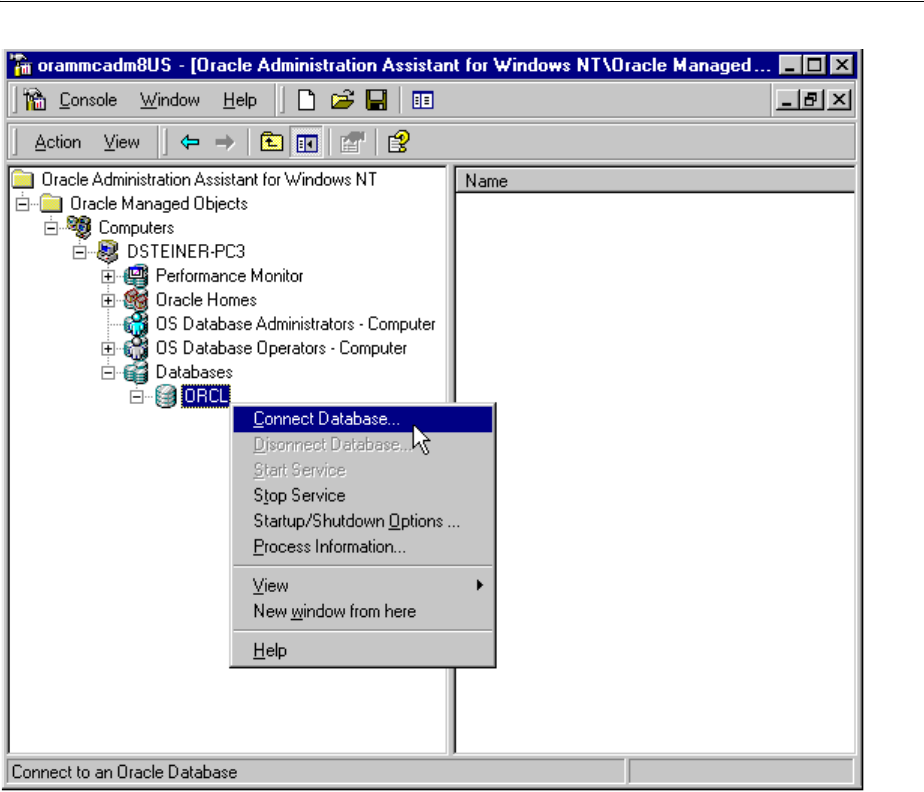The width and height of the screenshot is (924, 792).
Task: Click the Performance Monitor icon
Action: pos(136,276)
